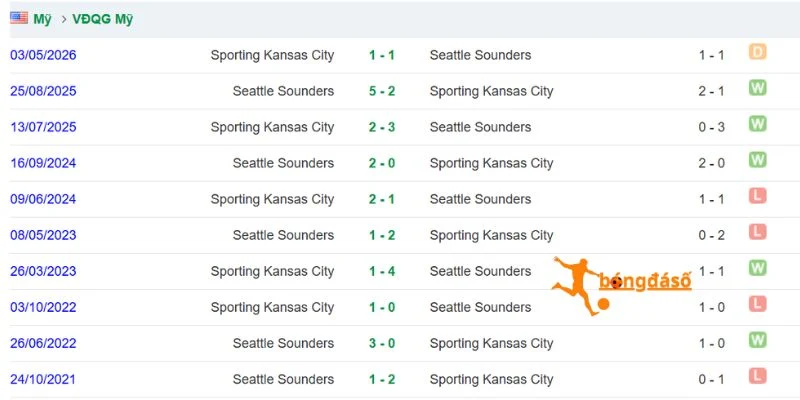The height and width of the screenshot is (400, 800).
Task: Click the W badge on 13/07/2025 row
Action: coord(758,123)
